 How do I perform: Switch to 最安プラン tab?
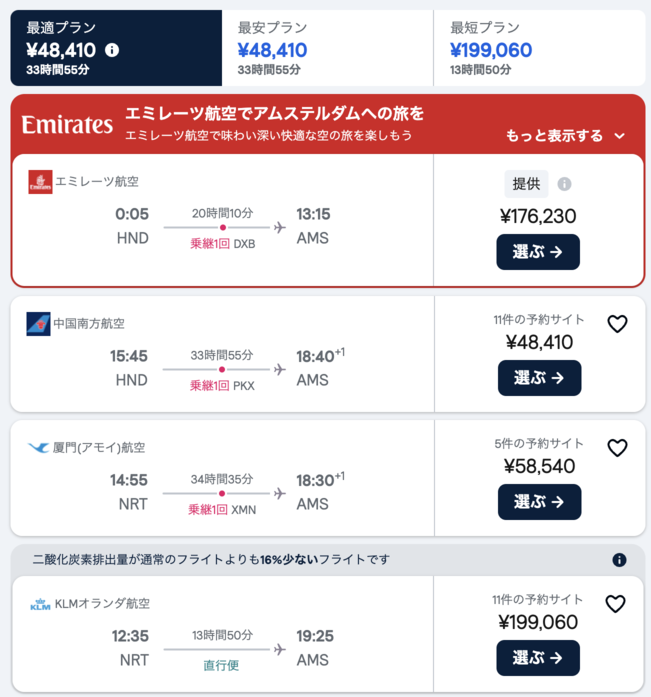(x=327, y=48)
